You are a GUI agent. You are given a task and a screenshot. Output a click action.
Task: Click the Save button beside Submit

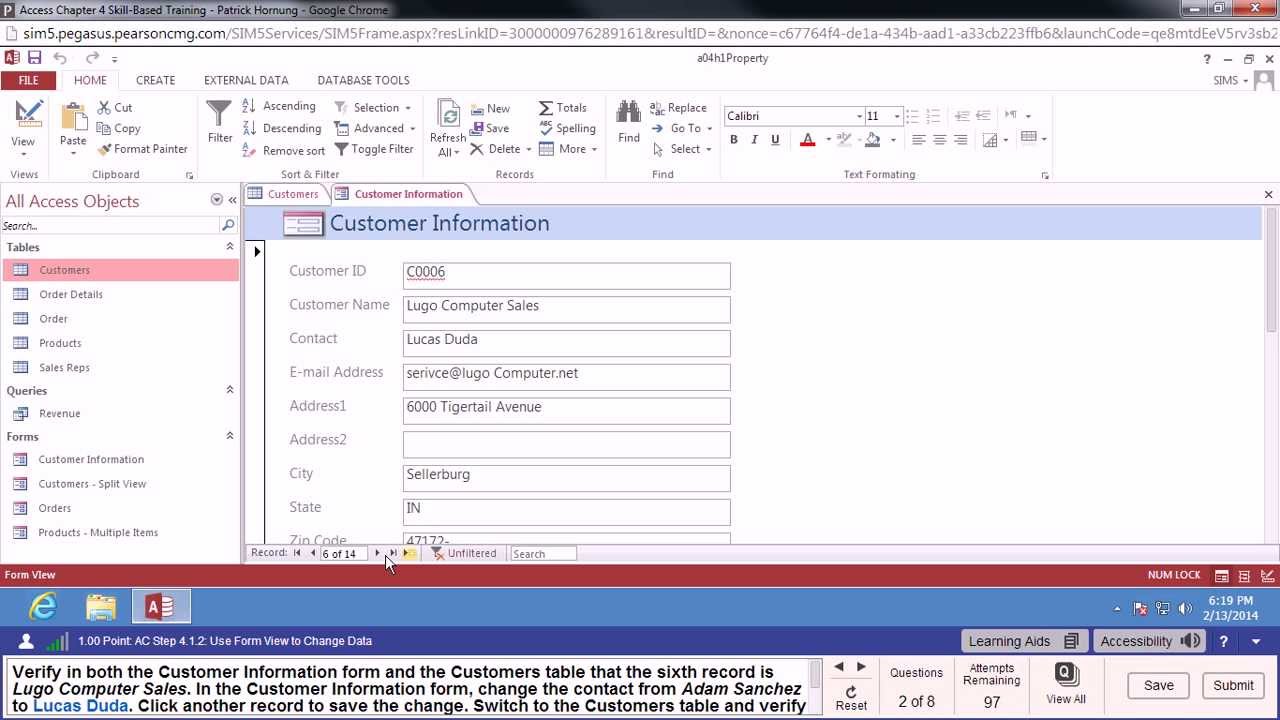tap(1159, 685)
